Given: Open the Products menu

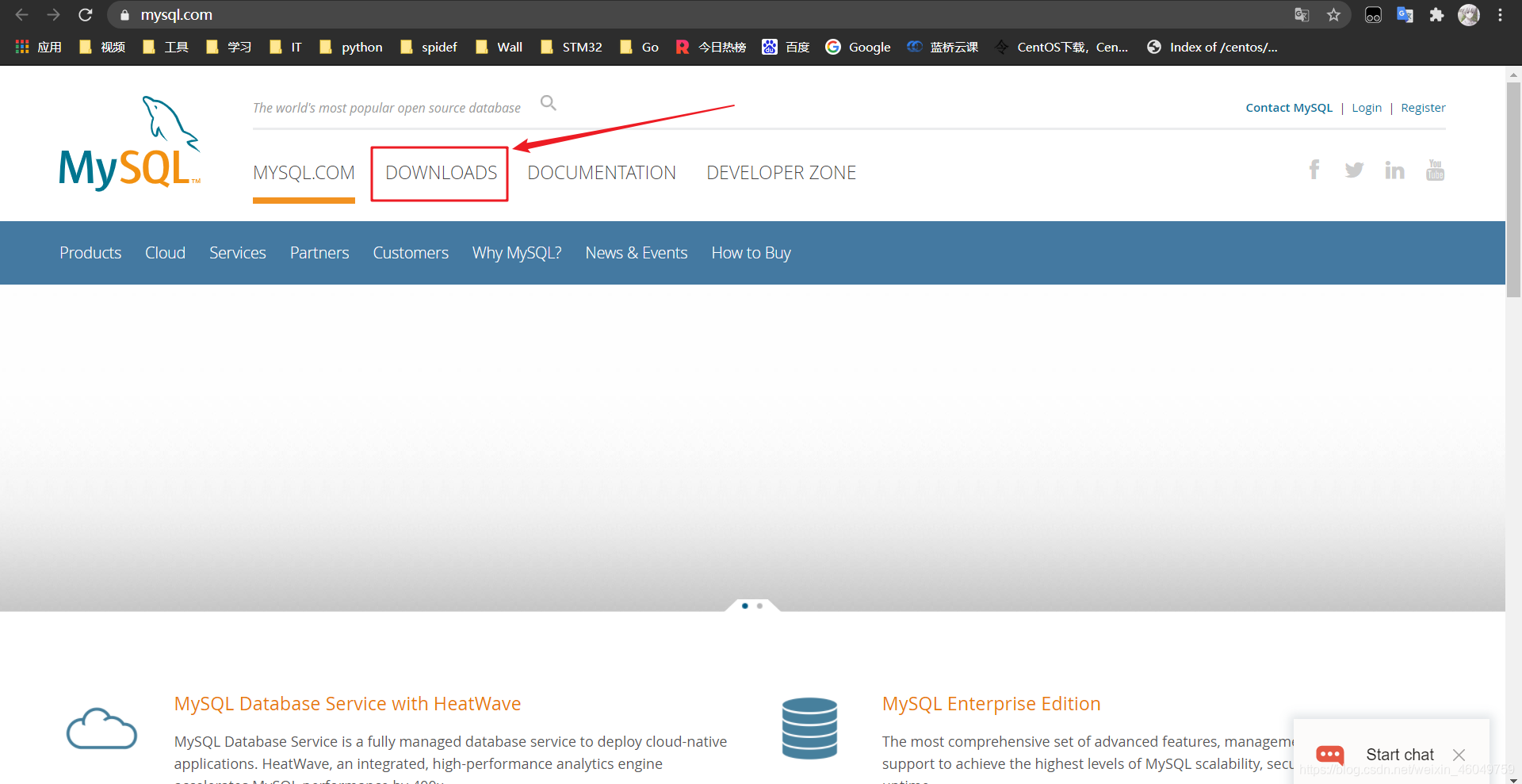Looking at the screenshot, I should coord(90,253).
